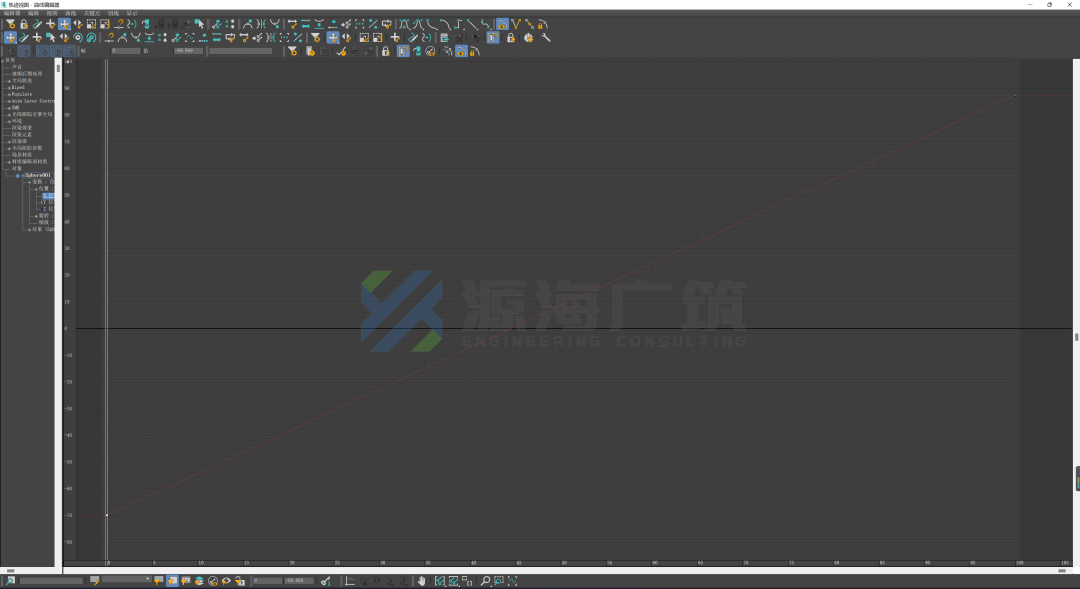Click the Isolate Curve icon
This screenshot has height=589, width=1080.
point(512,581)
